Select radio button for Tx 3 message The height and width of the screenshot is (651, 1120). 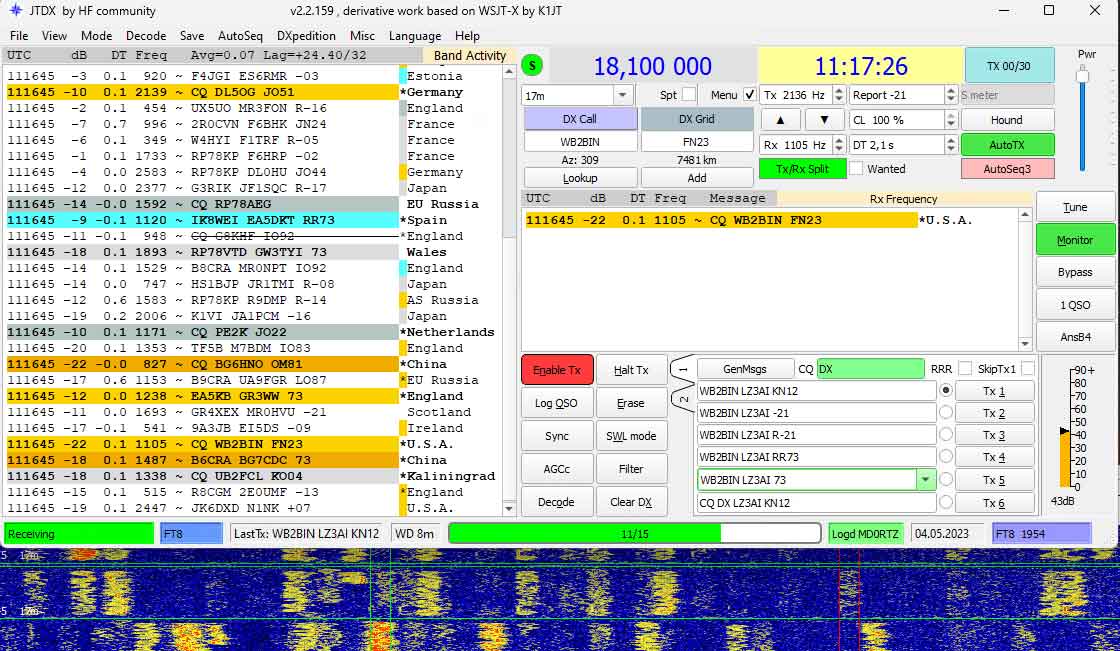(946, 434)
